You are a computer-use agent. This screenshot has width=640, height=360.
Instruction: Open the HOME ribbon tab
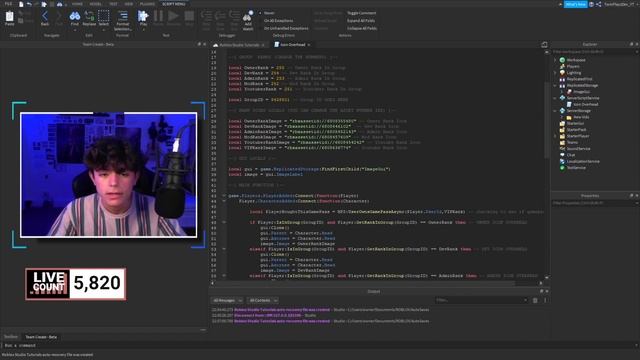(77, 4)
